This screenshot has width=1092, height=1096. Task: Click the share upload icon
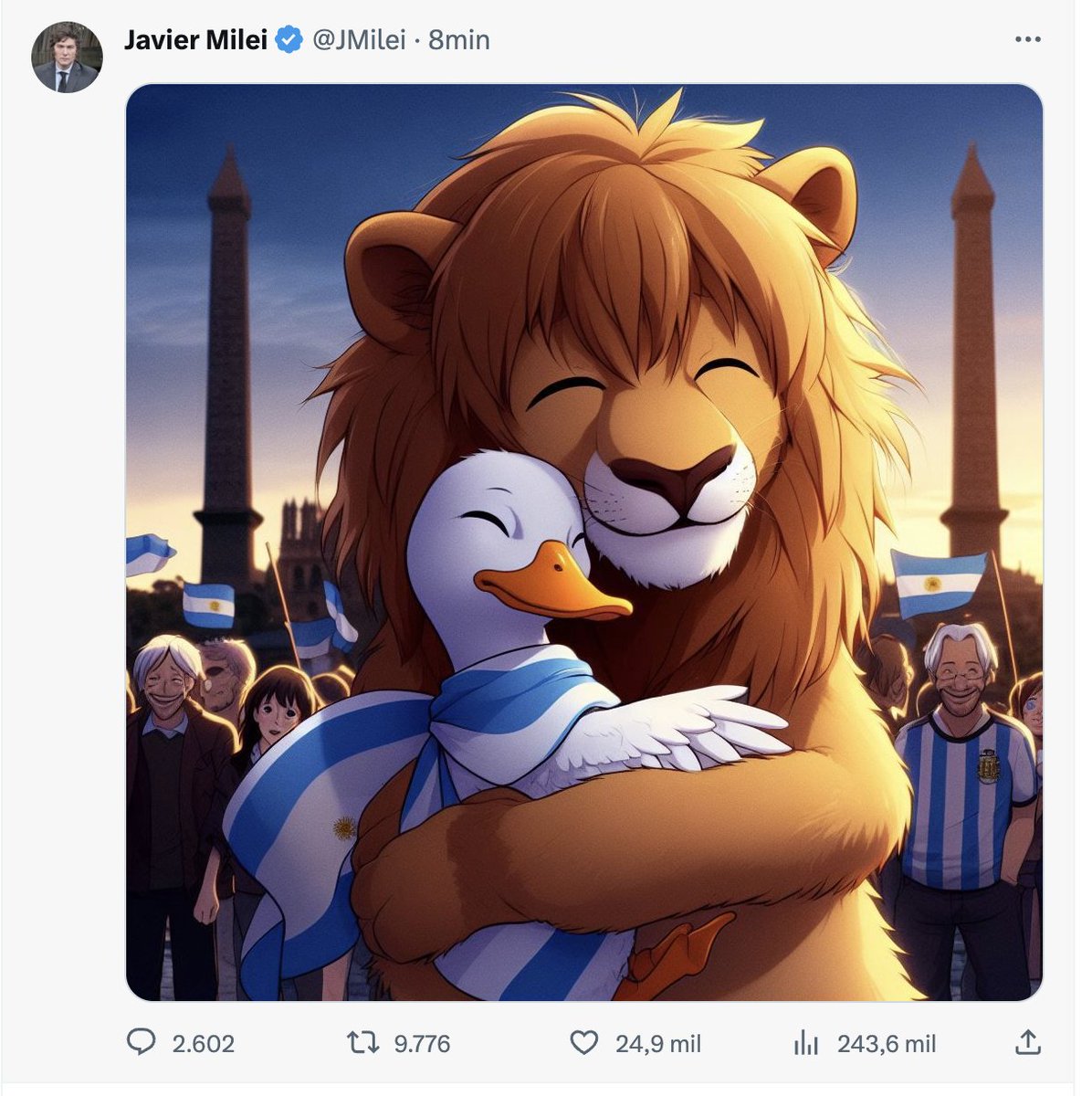coord(1027,1042)
